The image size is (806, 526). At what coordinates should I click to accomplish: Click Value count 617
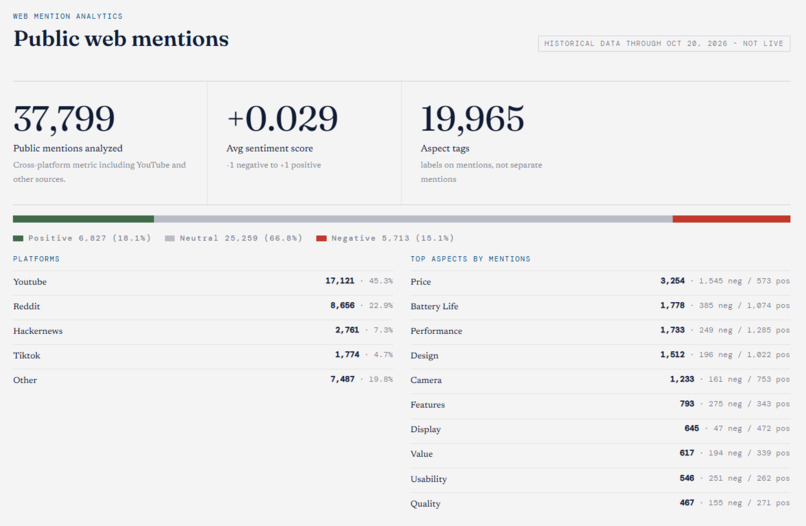click(x=687, y=454)
